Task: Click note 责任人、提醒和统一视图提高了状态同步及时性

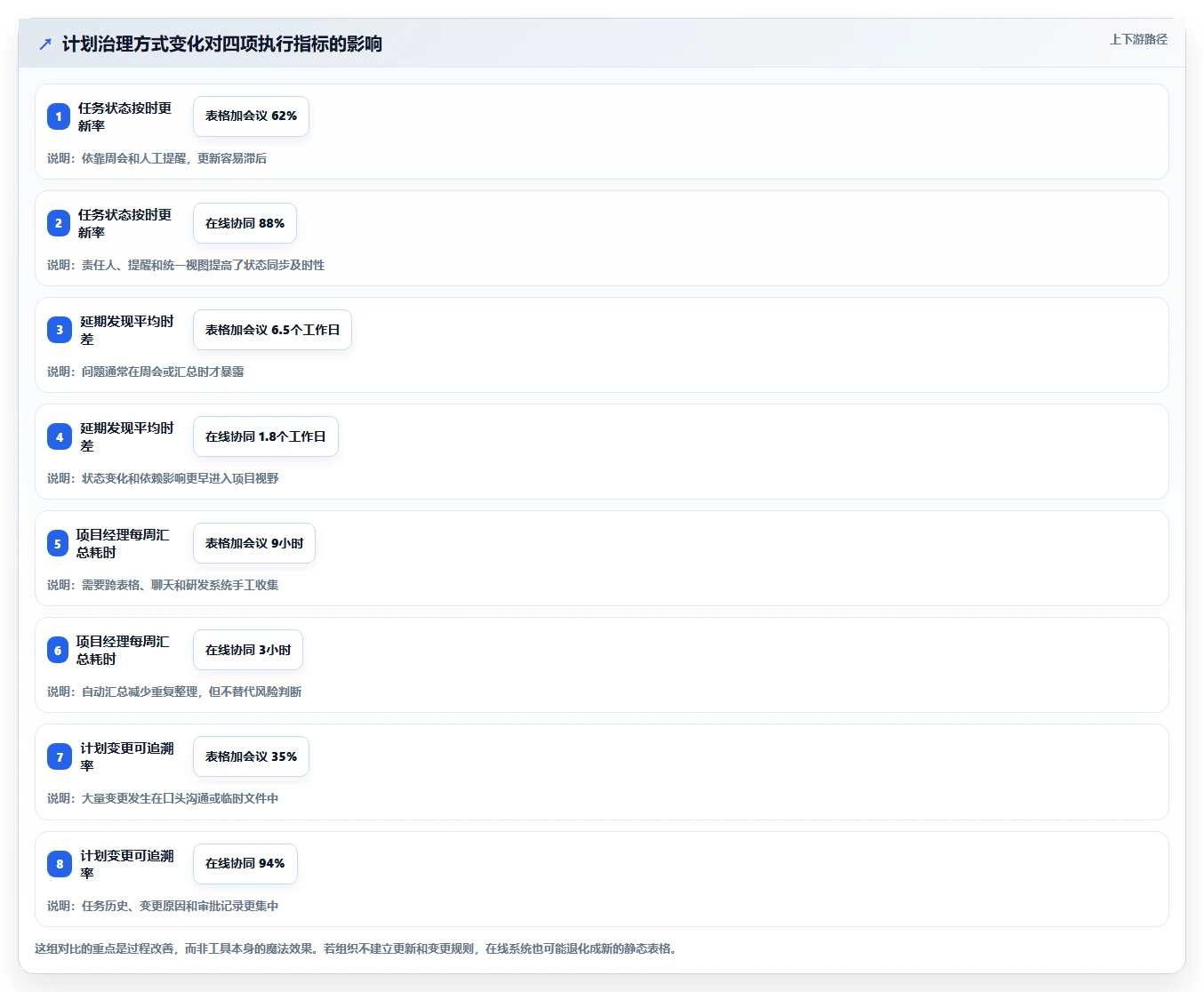Action: pyautogui.click(x=203, y=265)
